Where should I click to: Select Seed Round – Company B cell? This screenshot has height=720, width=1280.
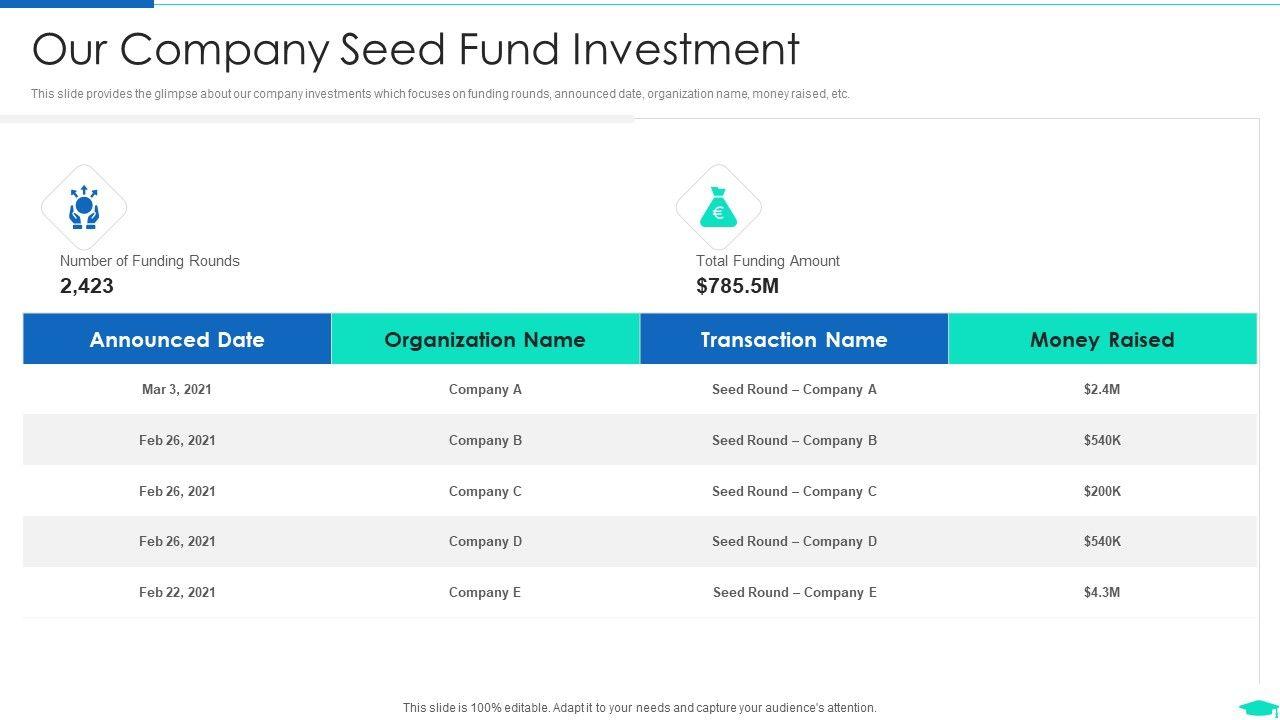794,441
